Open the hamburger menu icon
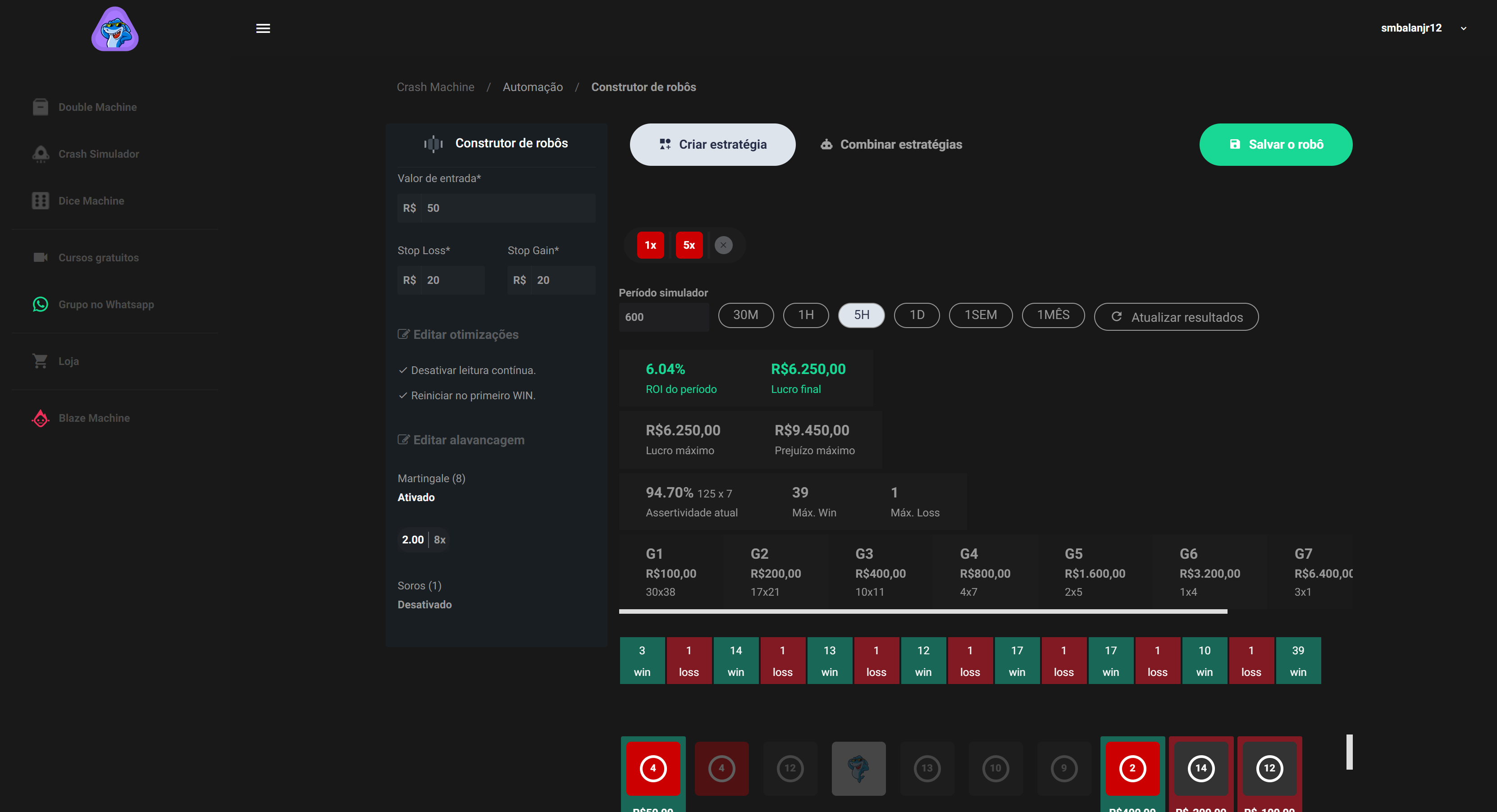 (x=263, y=28)
